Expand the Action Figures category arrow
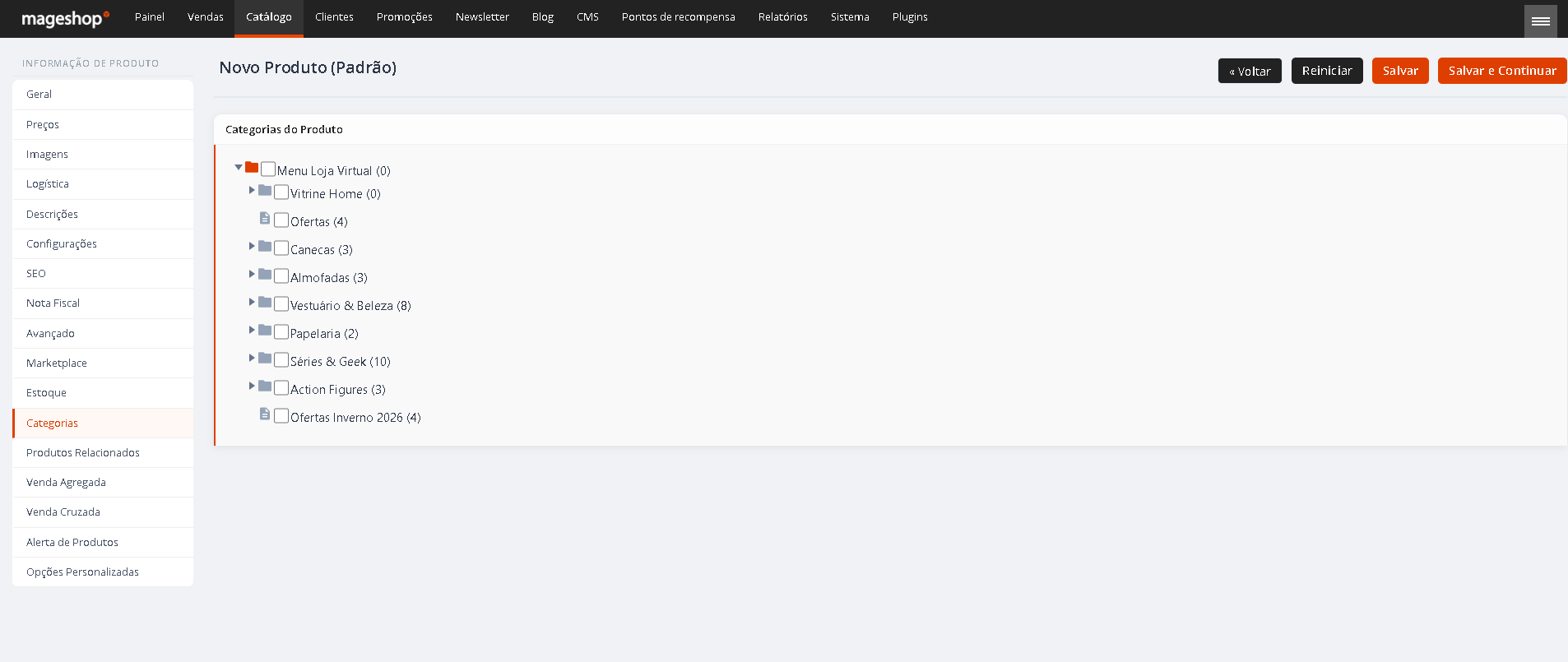The image size is (1568, 662). [x=252, y=386]
